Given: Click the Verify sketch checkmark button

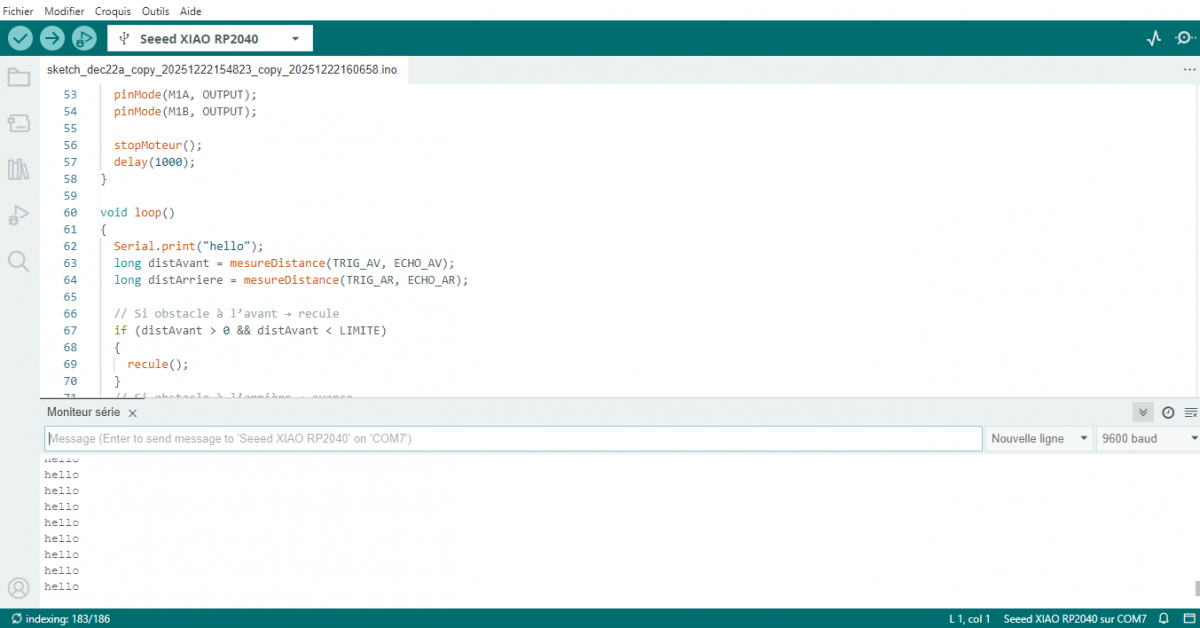Looking at the screenshot, I should point(20,38).
